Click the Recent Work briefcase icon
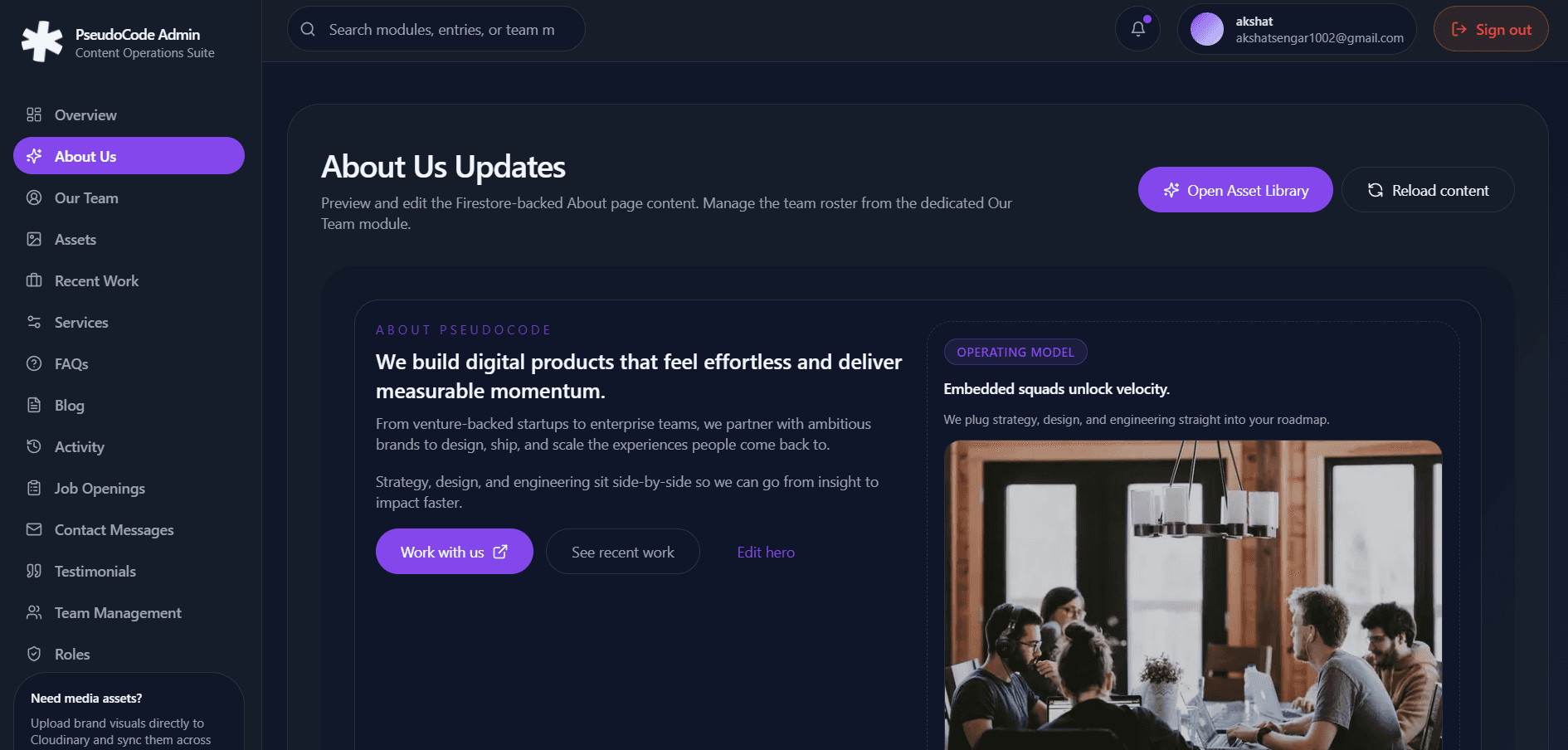This screenshot has width=1568, height=750. [x=34, y=280]
